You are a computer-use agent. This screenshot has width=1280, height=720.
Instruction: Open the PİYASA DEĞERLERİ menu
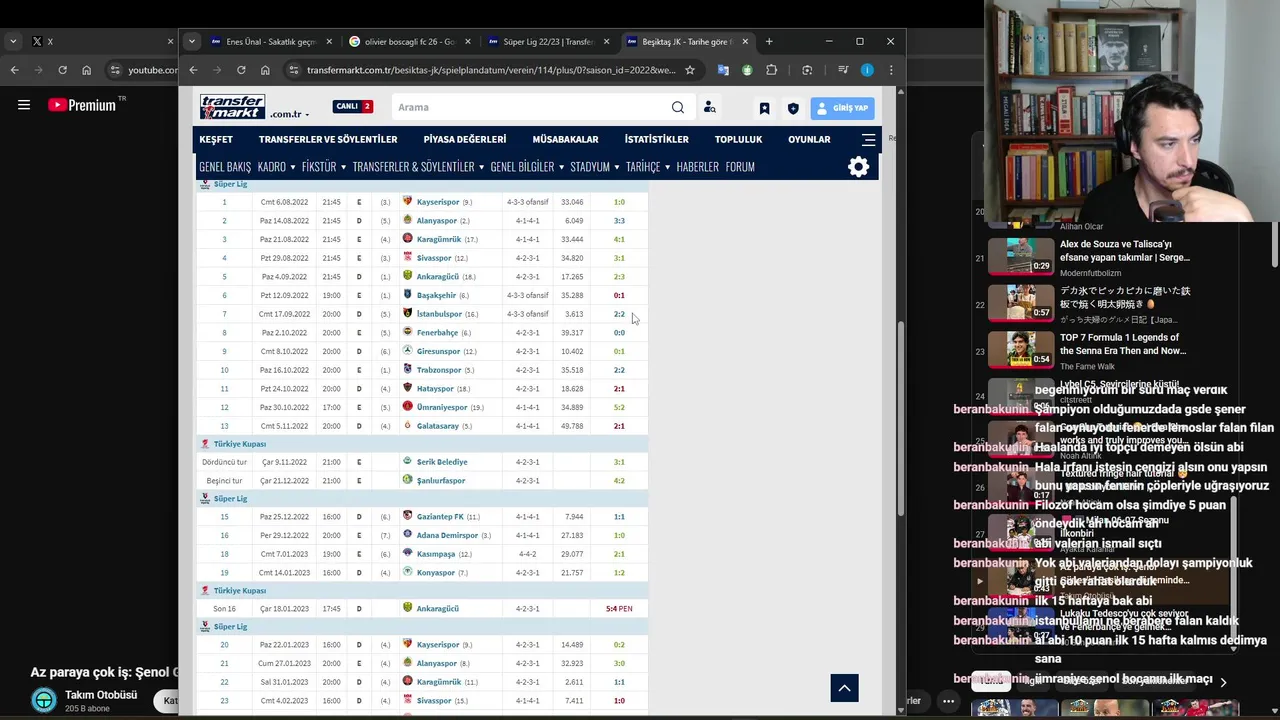pos(465,139)
